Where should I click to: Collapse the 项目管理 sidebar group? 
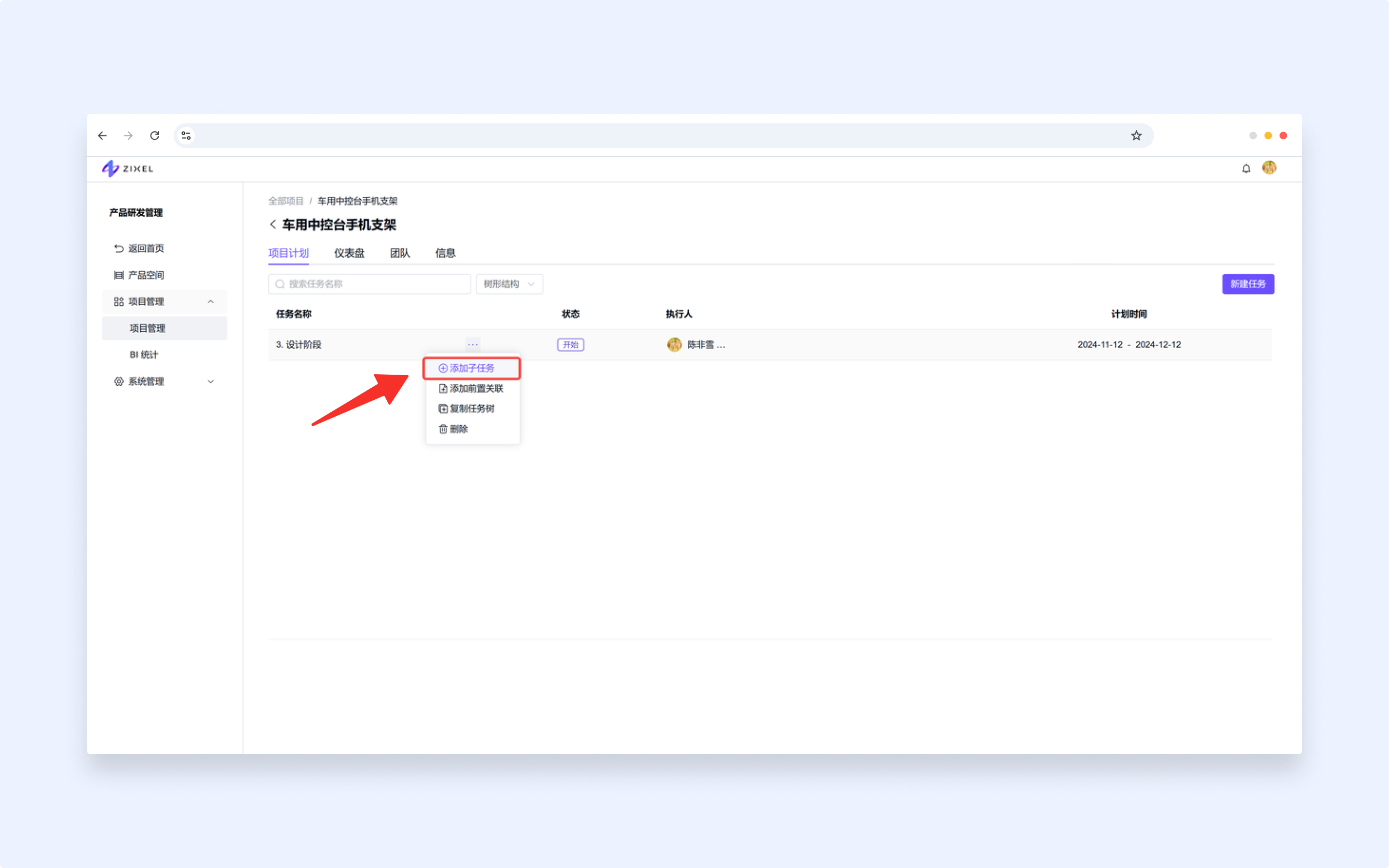pyautogui.click(x=211, y=301)
